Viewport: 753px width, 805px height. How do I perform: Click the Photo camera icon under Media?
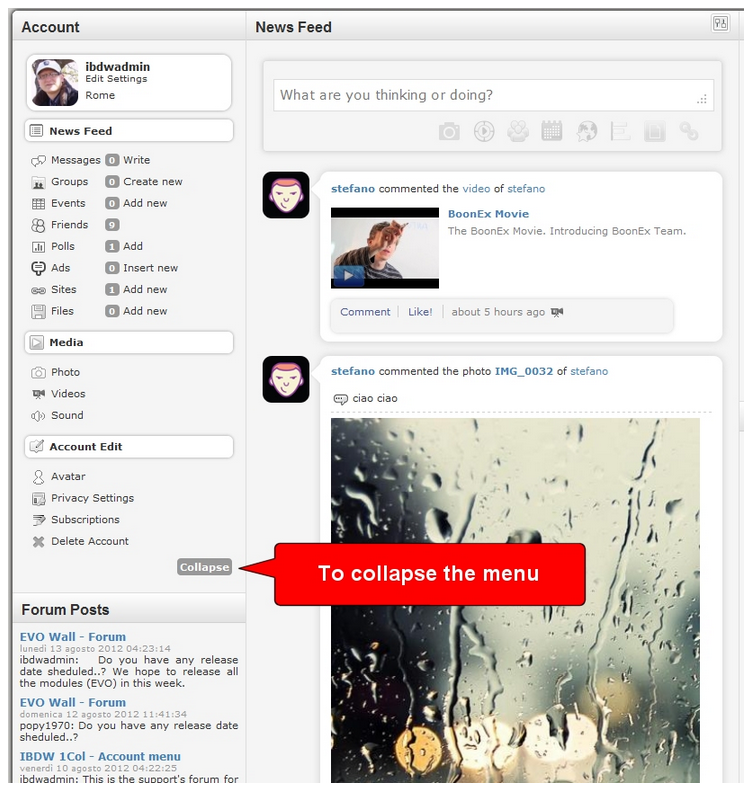pos(38,373)
